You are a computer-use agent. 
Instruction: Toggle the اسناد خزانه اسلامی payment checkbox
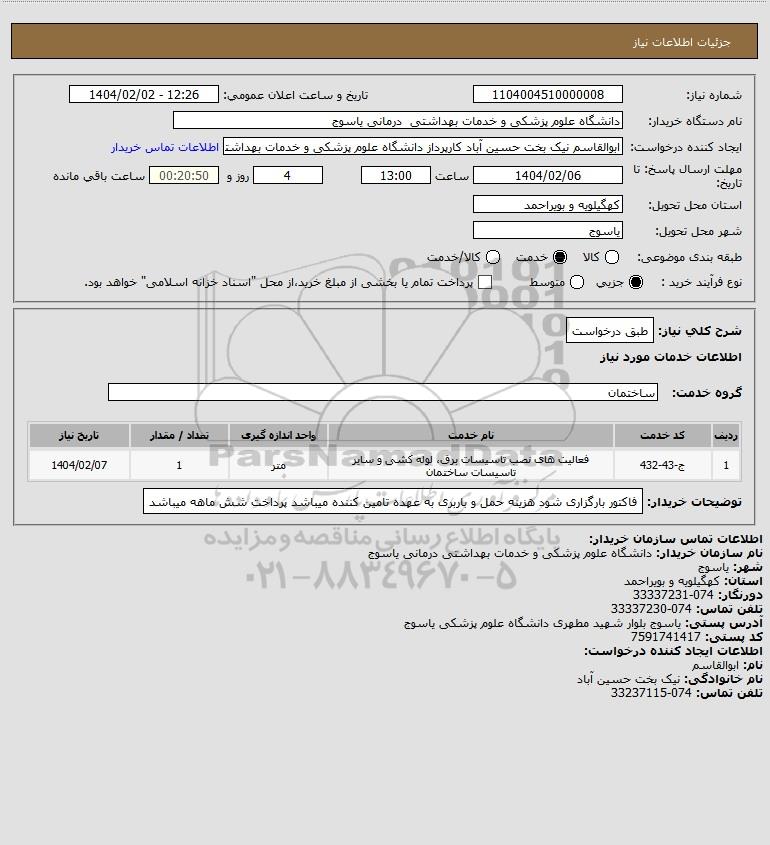click(485, 282)
